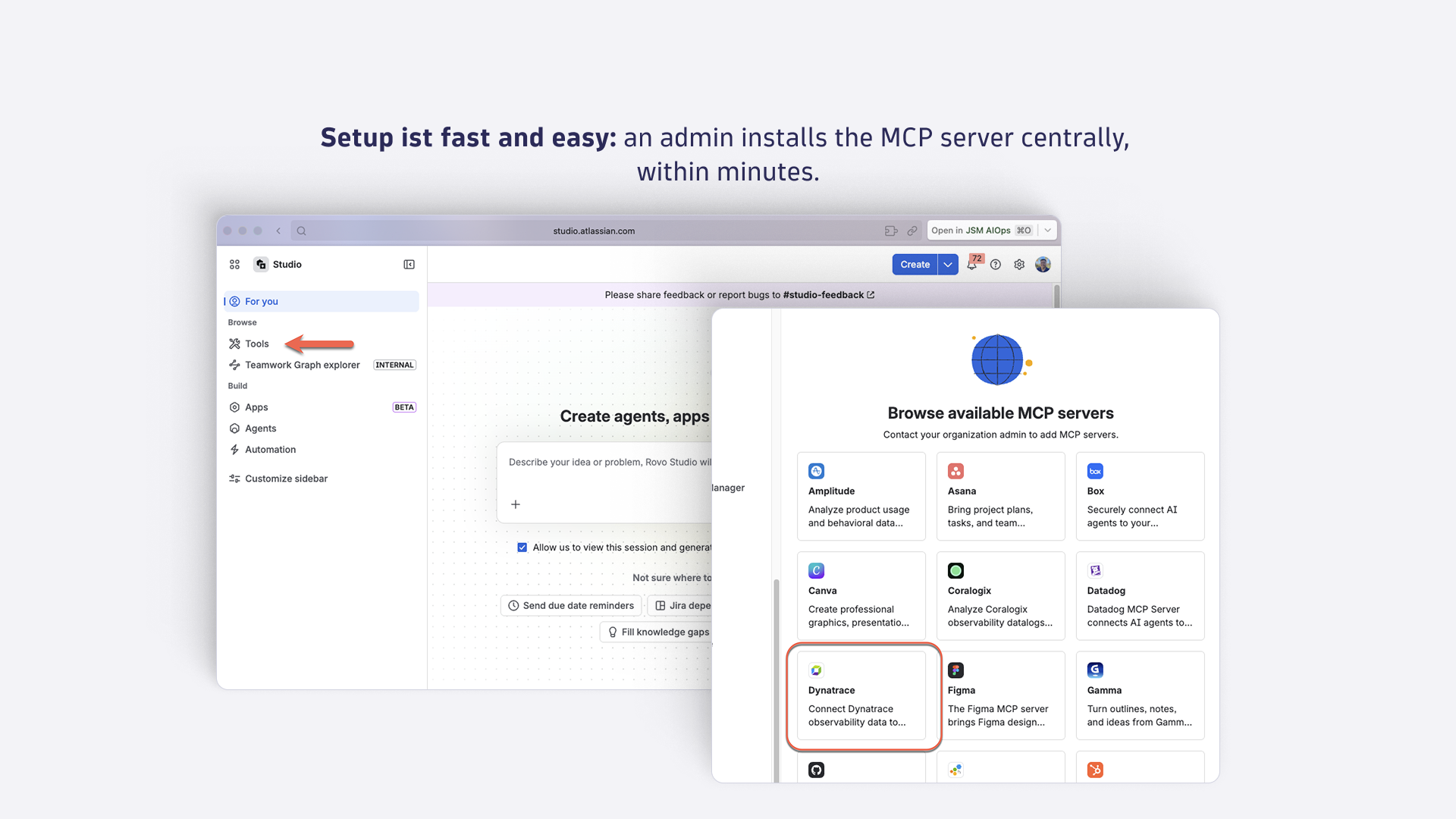Click the Dynatrace logo icon
Viewport: 1456px width, 819px height.
(817, 670)
